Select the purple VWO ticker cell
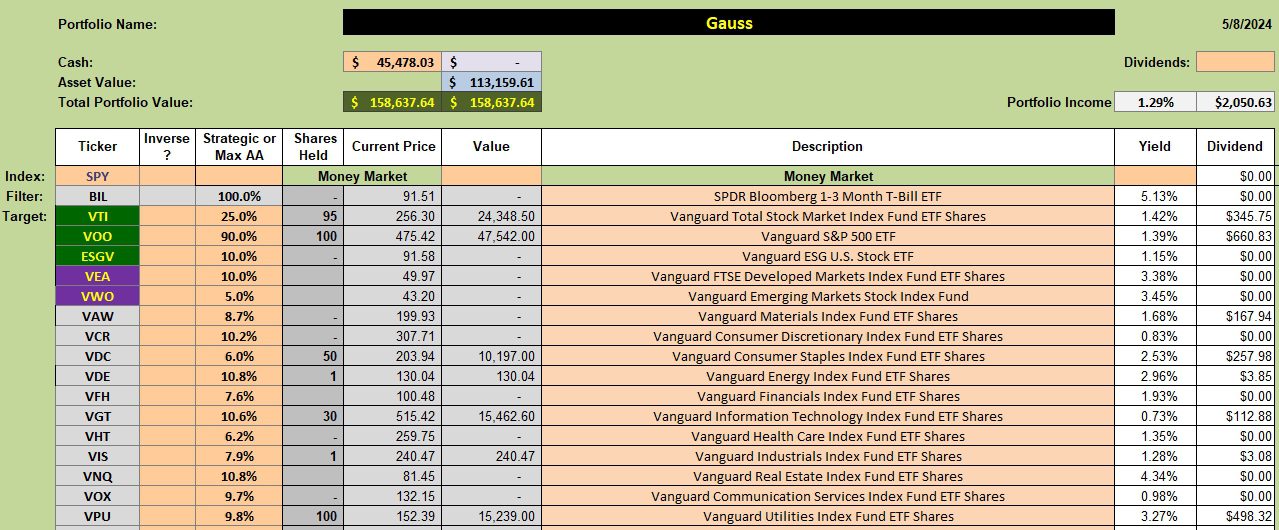 98,296
